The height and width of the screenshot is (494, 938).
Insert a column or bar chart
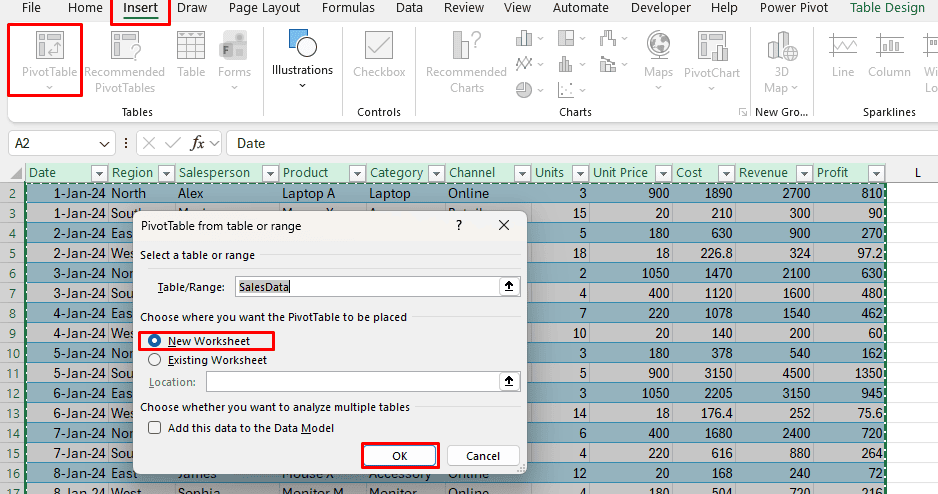click(529, 39)
